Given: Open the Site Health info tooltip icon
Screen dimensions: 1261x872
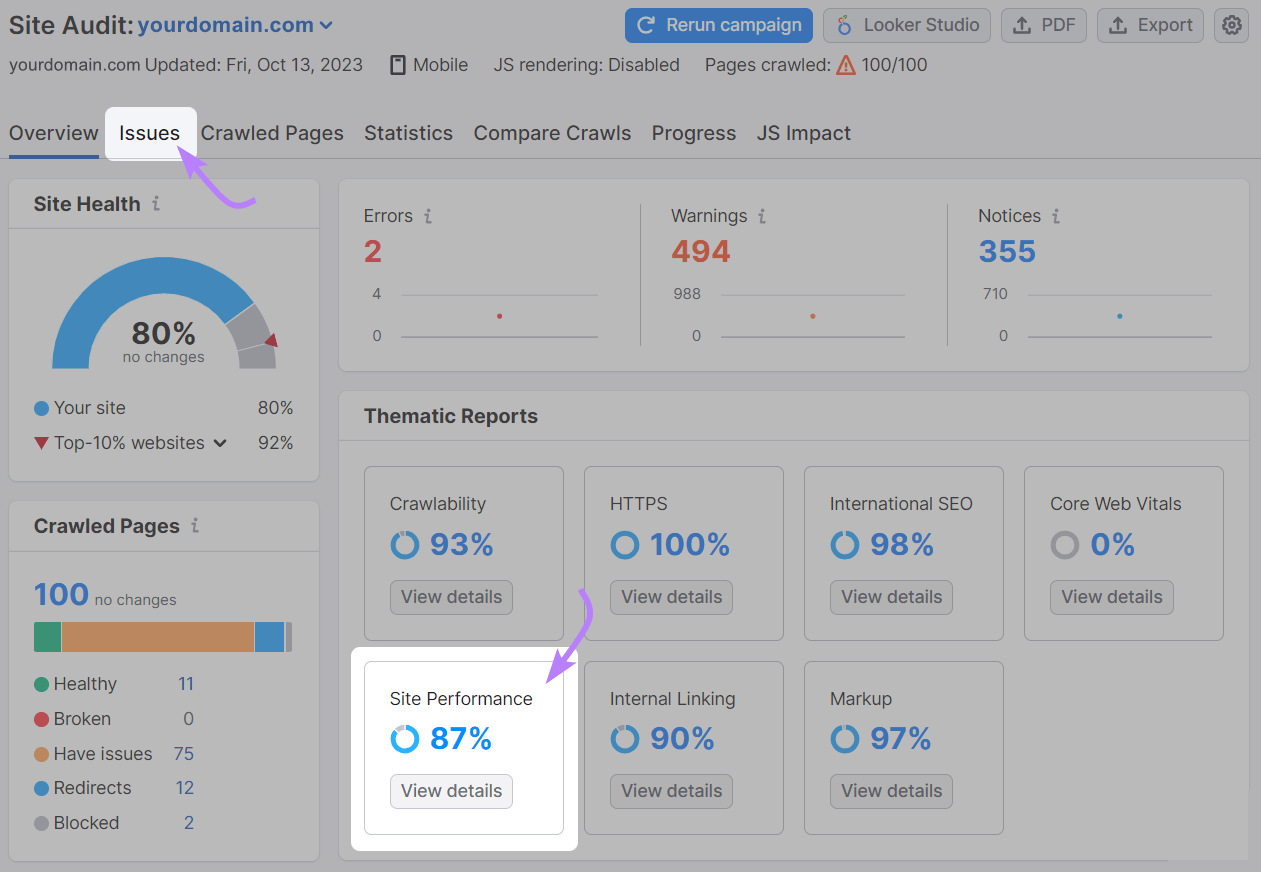Looking at the screenshot, I should point(157,203).
